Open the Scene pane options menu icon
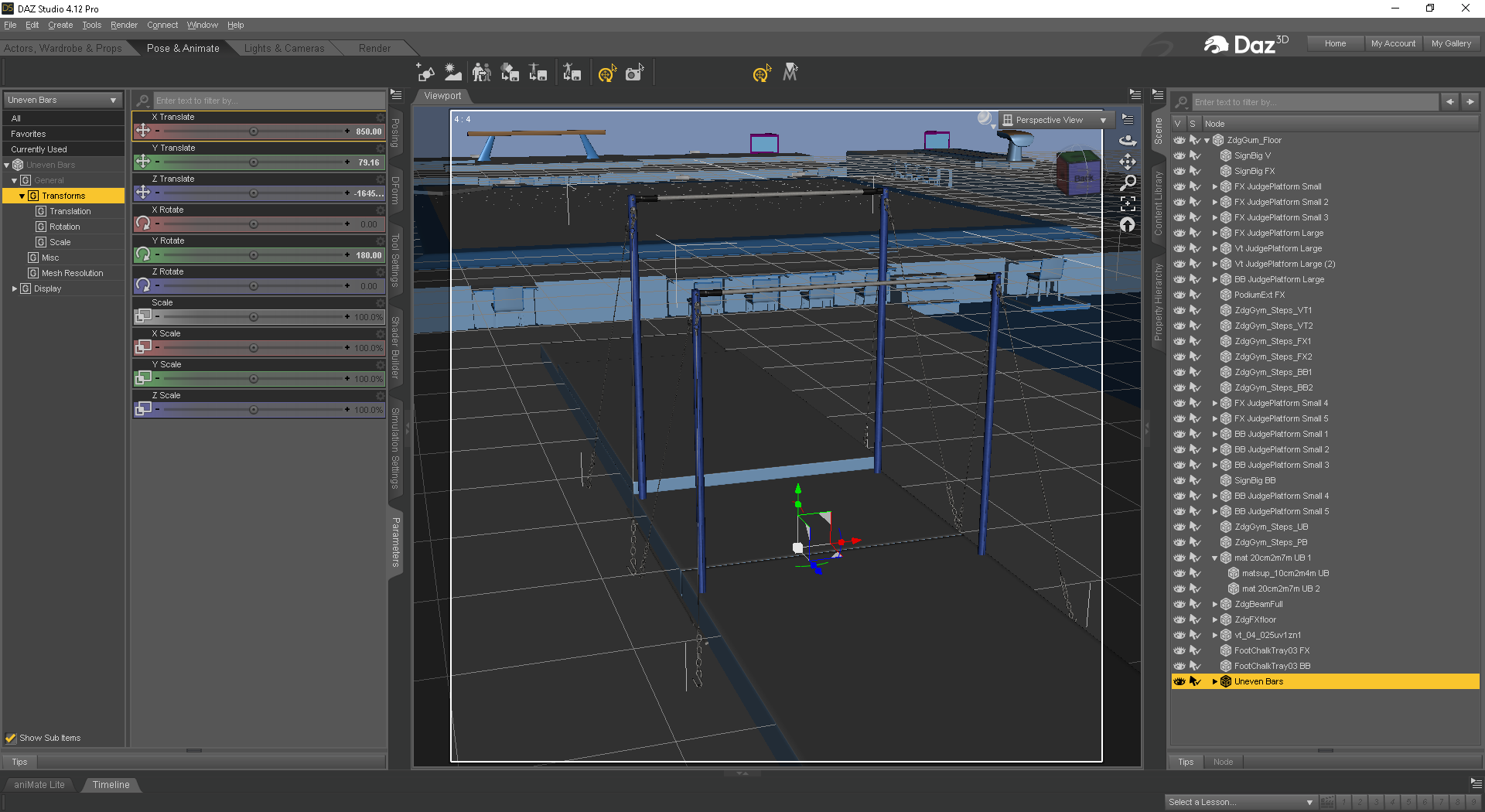Image resolution: width=1485 pixels, height=812 pixels. [1158, 94]
